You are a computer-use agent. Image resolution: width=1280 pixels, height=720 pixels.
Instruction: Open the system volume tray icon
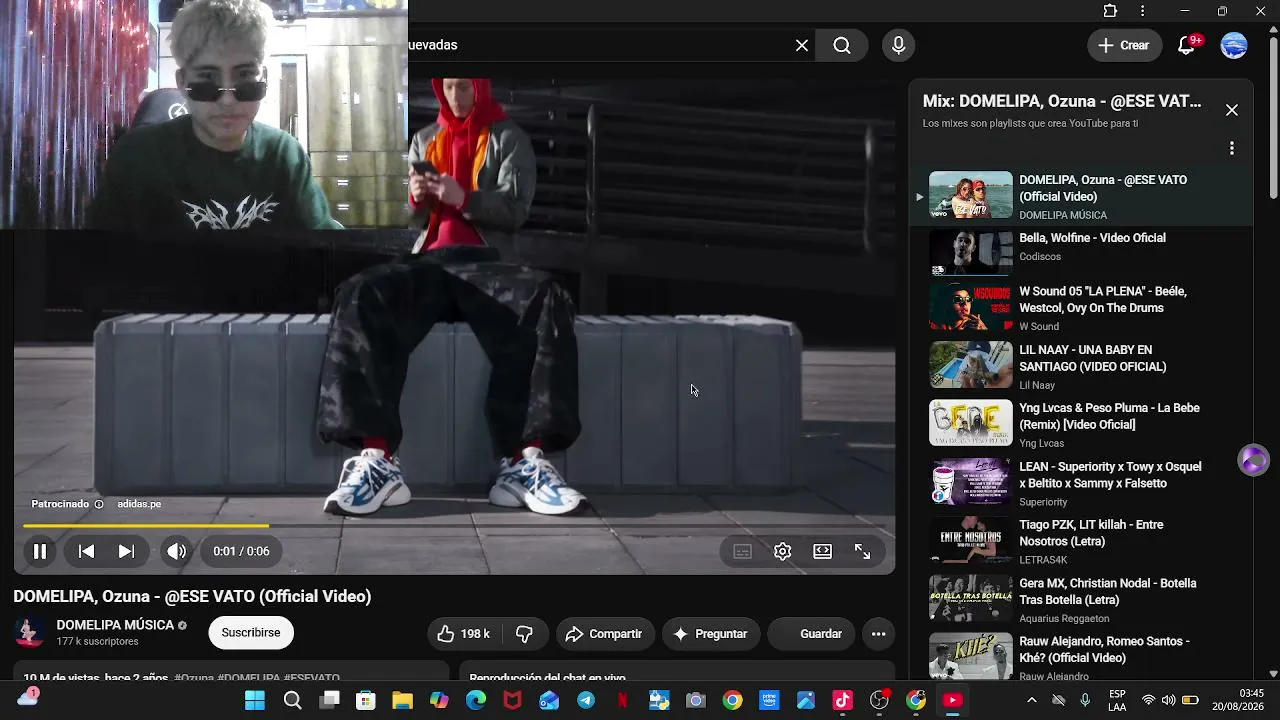(1169, 700)
